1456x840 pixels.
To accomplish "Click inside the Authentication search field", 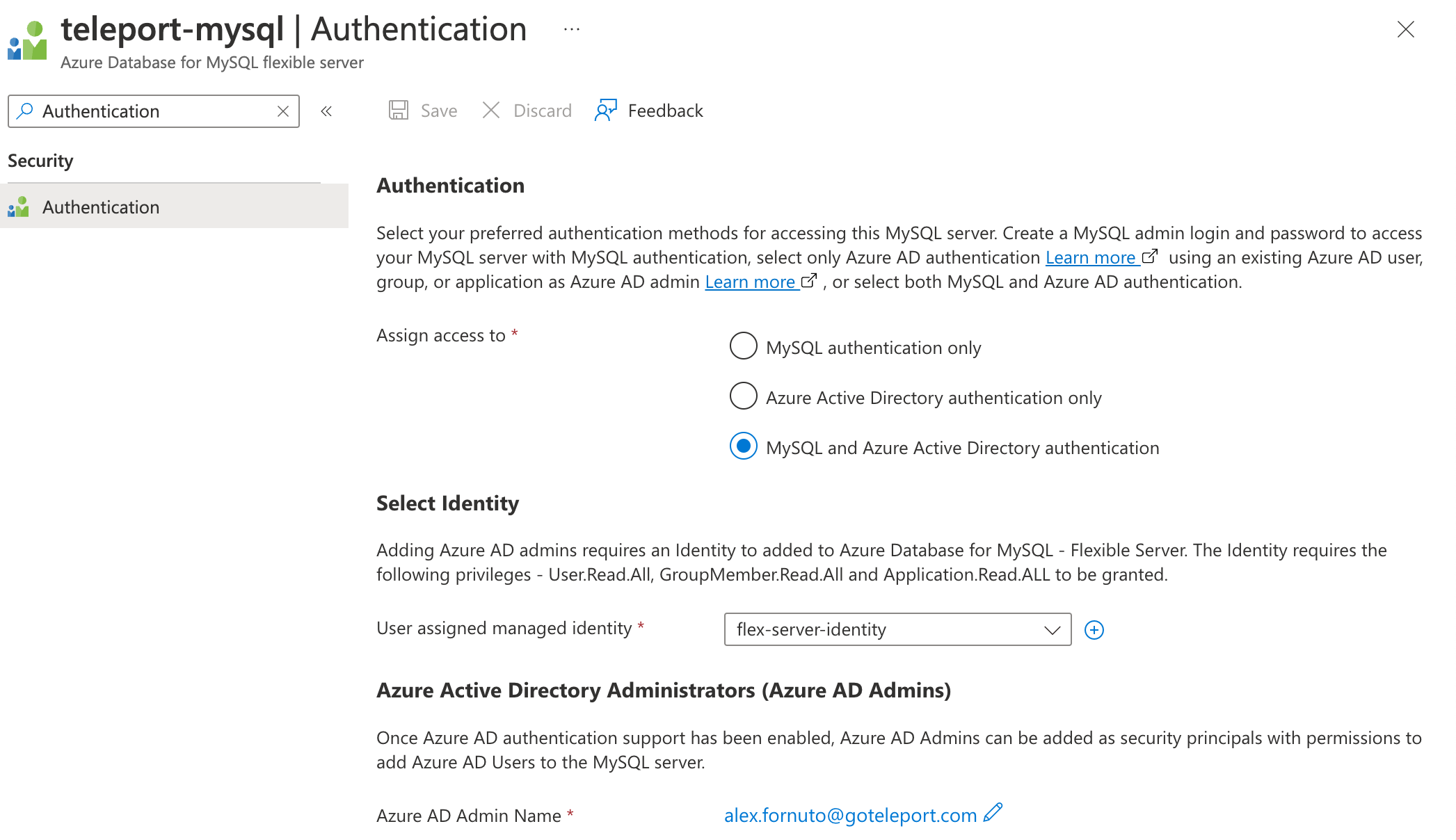I will pyautogui.click(x=153, y=111).
